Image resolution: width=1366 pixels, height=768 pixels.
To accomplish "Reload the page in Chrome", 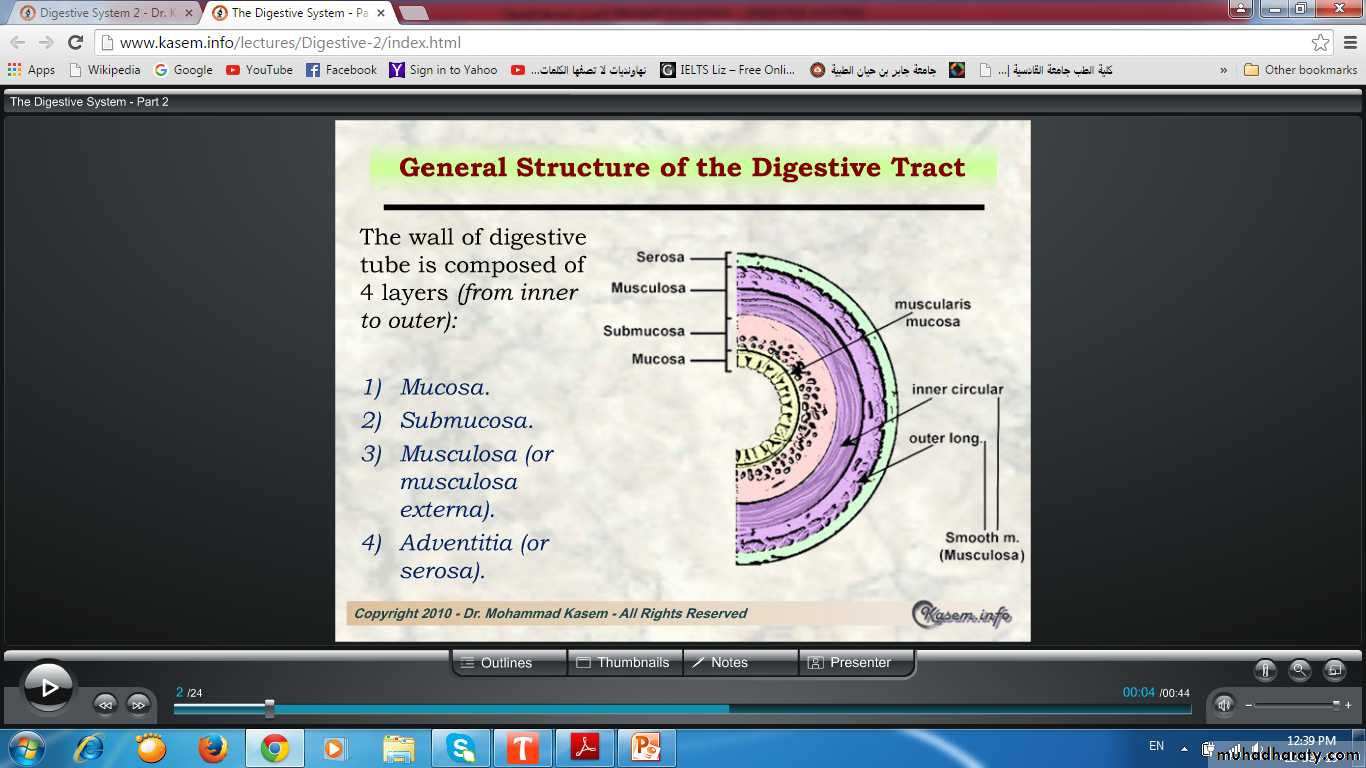I will point(75,42).
